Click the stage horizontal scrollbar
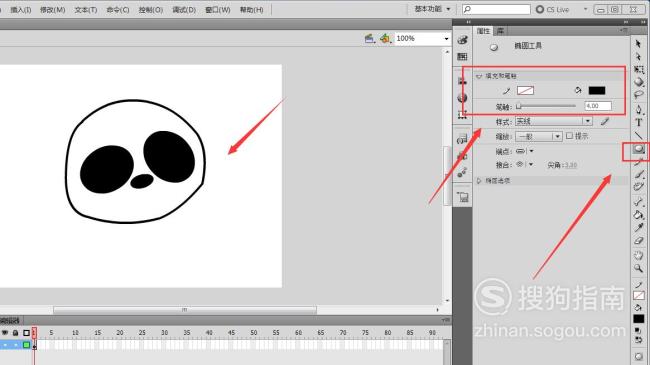This screenshot has width=650, height=365. coord(185,310)
